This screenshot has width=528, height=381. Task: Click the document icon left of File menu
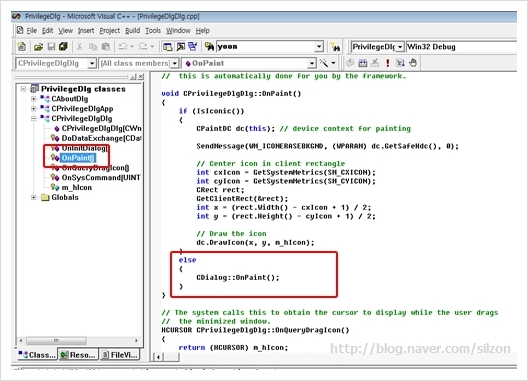[x=20, y=30]
